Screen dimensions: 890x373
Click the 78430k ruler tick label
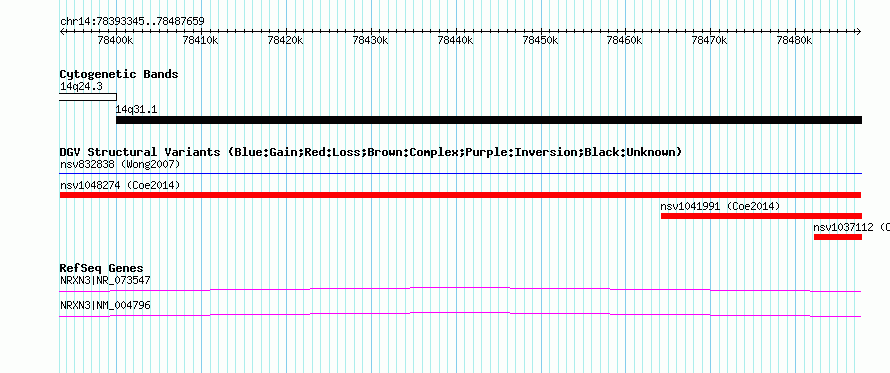pos(371,40)
